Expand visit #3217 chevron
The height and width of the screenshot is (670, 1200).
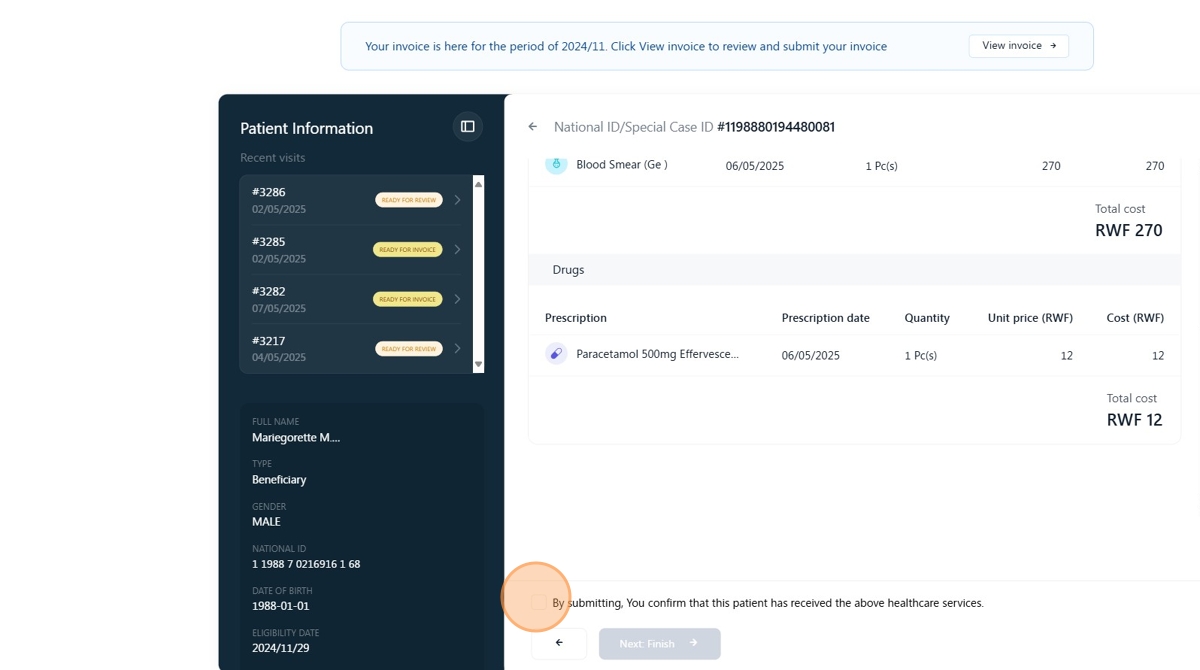tap(457, 348)
